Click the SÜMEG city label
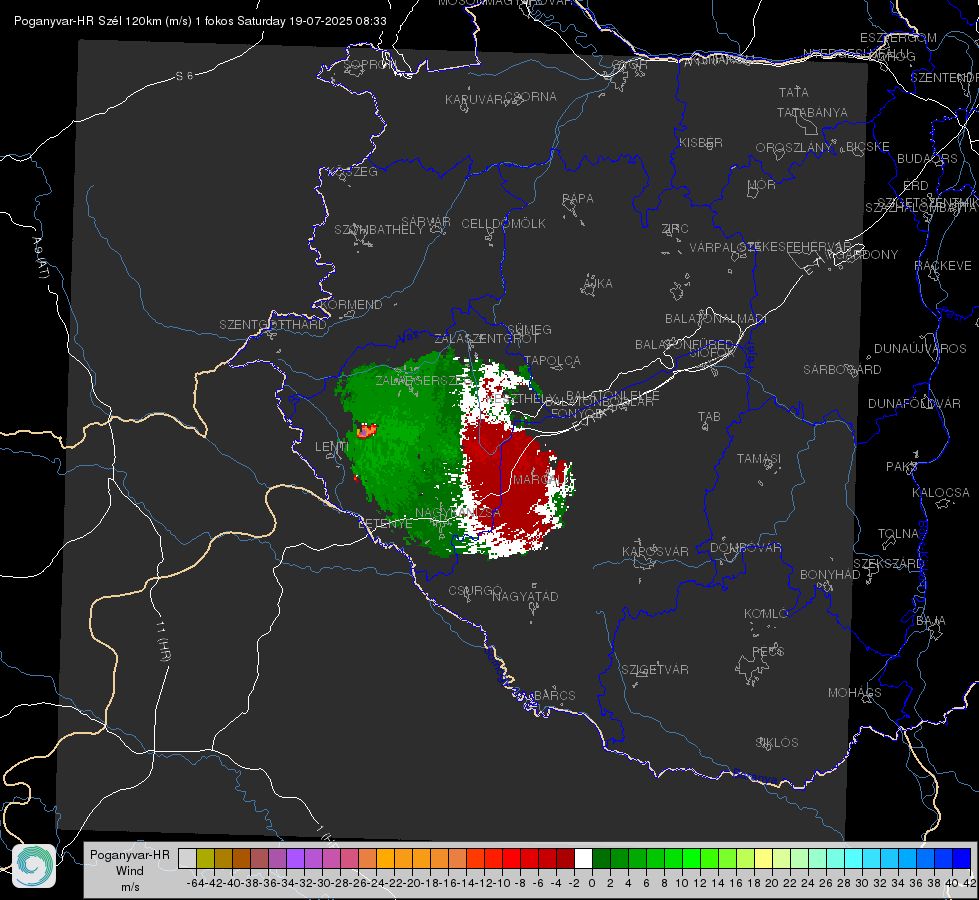Image resolution: width=979 pixels, height=900 pixels. click(x=529, y=329)
